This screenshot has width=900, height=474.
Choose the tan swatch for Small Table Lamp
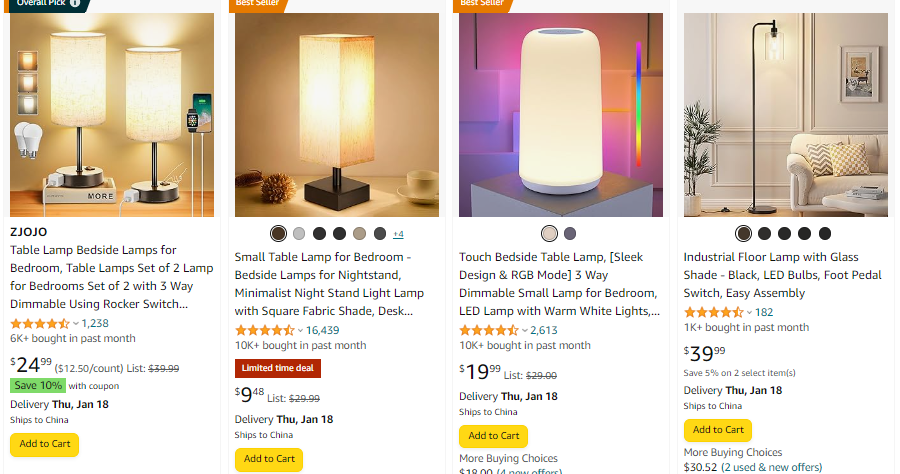click(360, 234)
